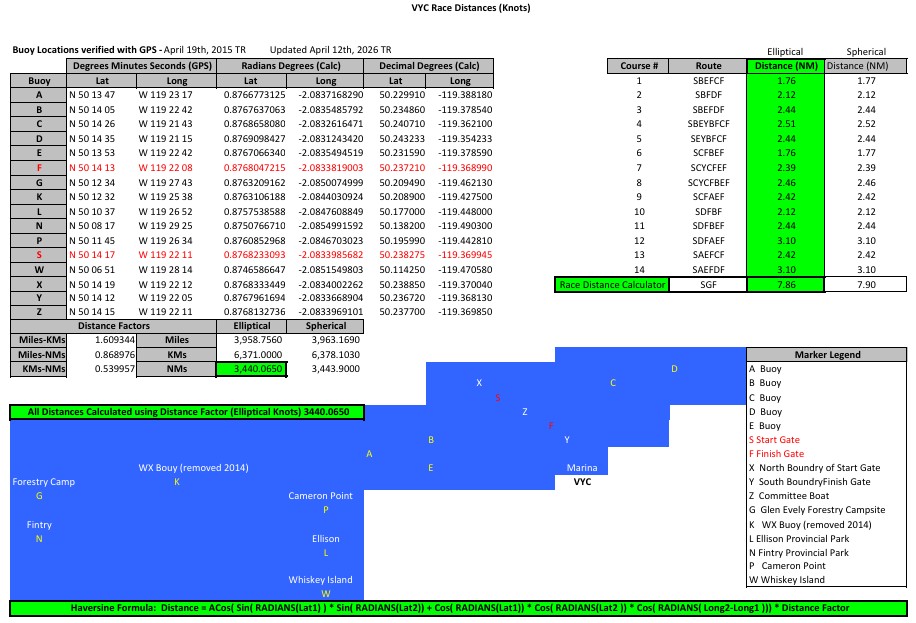Click the WX Bouy (removed 2014) map label
Image resolution: width=916 pixels, height=623 pixels.
193,468
